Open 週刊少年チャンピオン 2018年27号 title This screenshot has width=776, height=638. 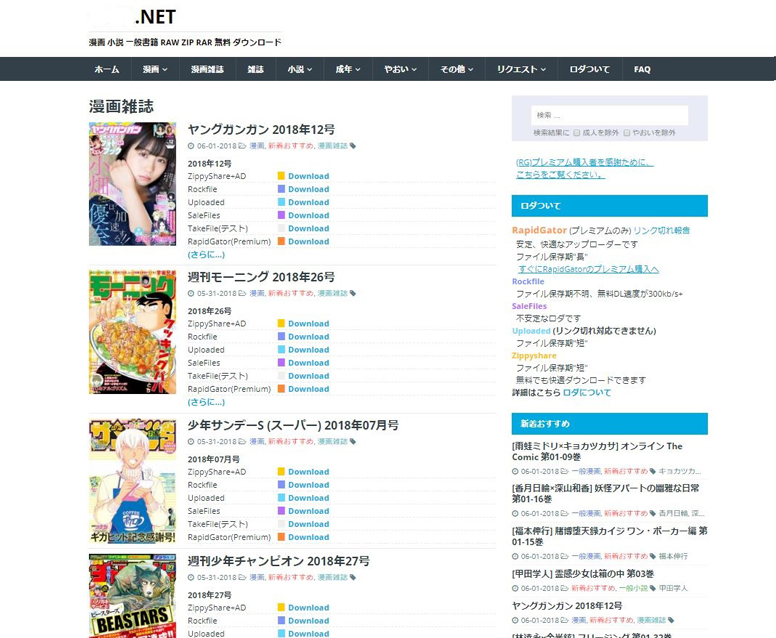279,561
